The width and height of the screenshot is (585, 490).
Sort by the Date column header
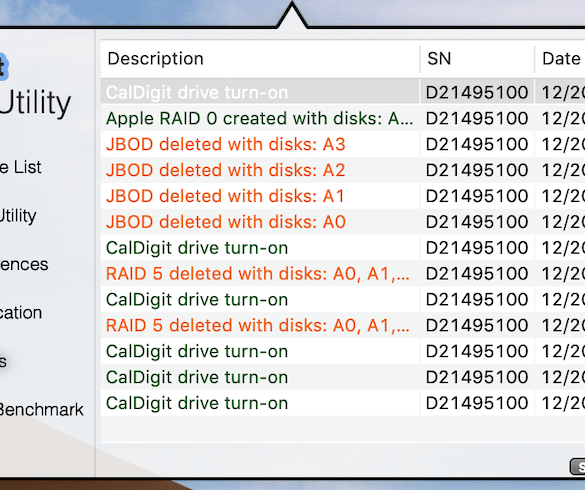560,59
